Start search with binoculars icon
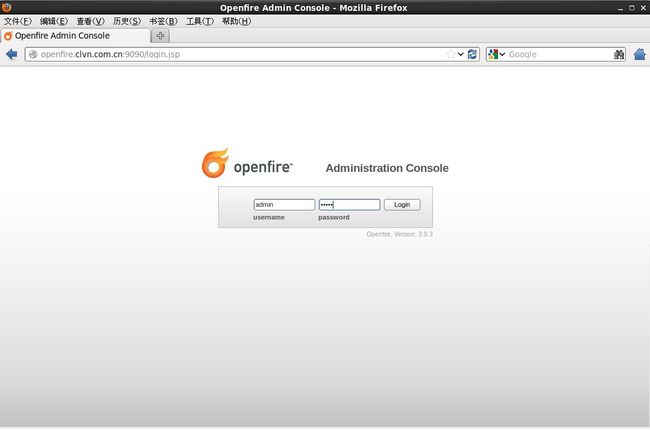The width and height of the screenshot is (650, 430). tap(618, 54)
